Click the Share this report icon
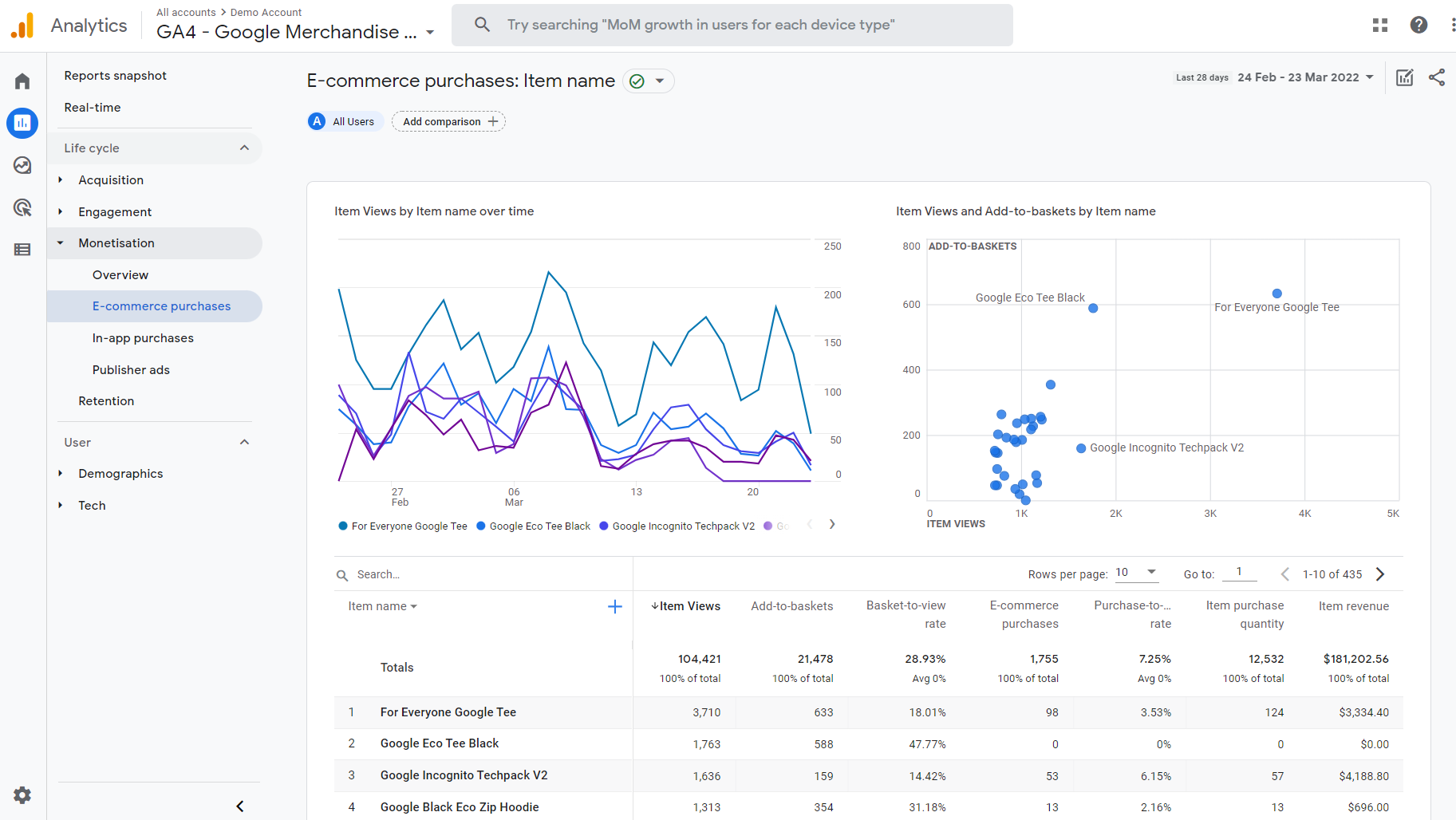This screenshot has width=1456, height=820. 1437,77
